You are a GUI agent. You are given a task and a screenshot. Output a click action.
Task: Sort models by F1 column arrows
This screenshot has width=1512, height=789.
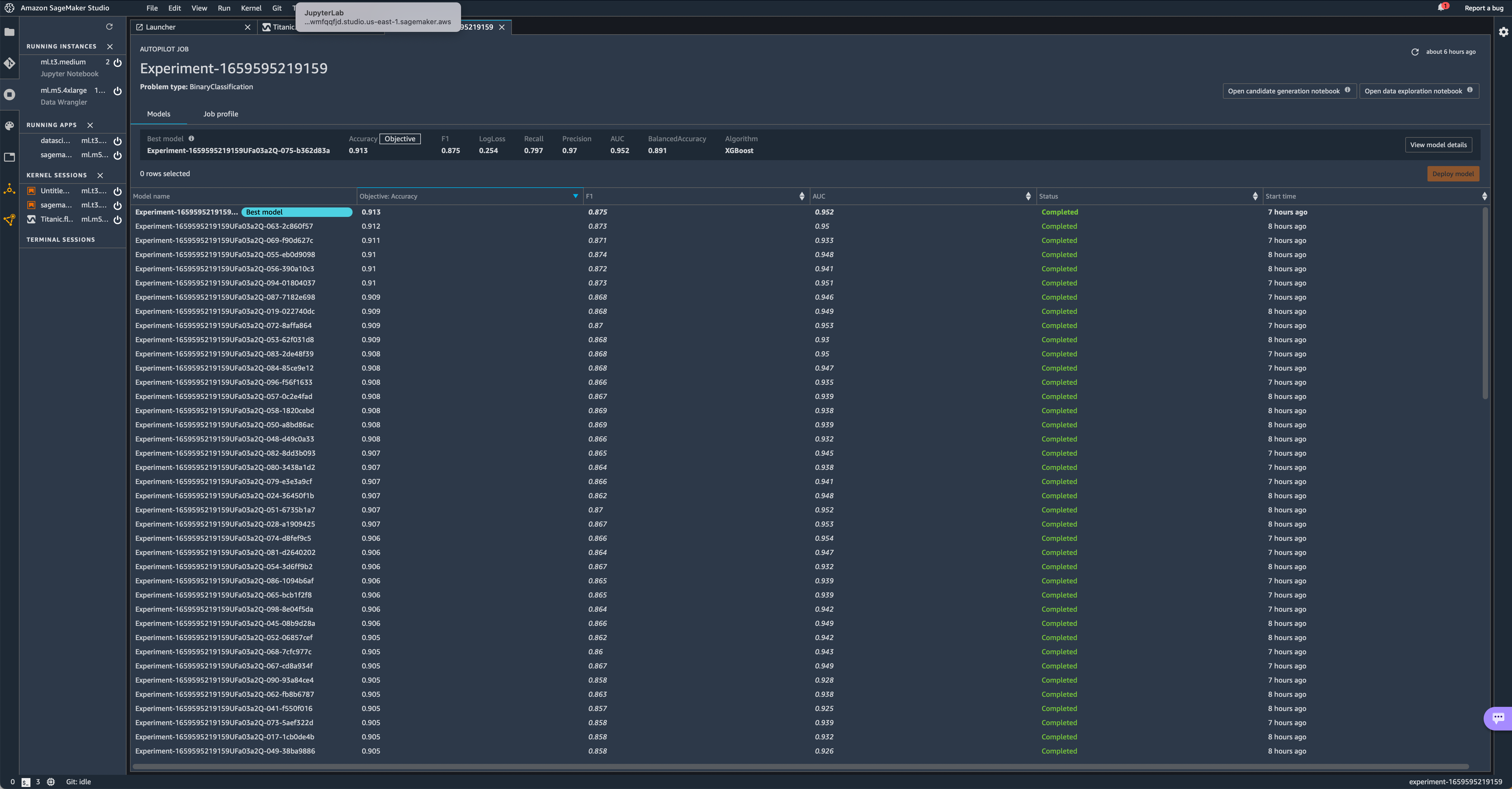[802, 196]
